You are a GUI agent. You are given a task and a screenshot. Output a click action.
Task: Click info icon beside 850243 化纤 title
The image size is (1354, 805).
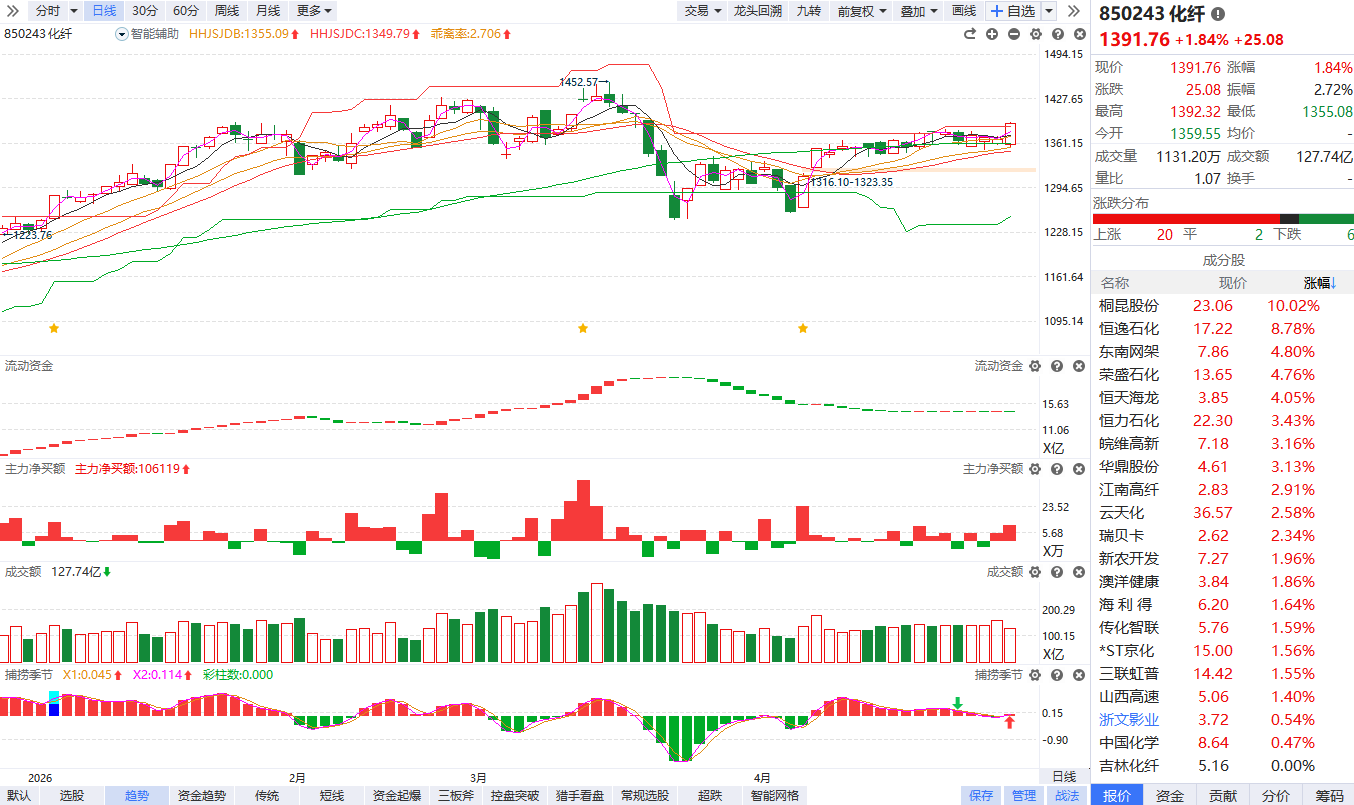point(1217,14)
